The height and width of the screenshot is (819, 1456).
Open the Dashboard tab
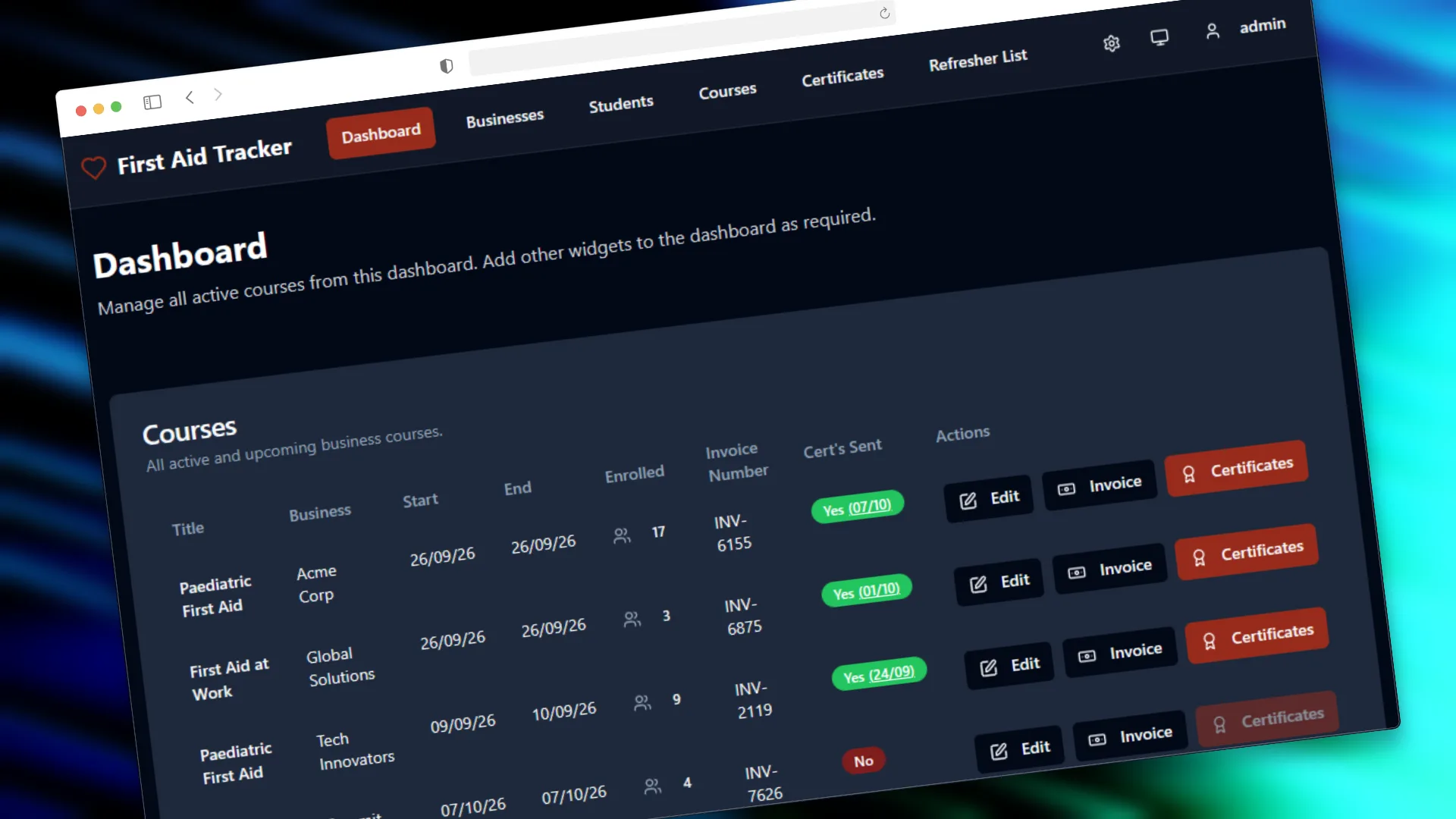(x=381, y=133)
